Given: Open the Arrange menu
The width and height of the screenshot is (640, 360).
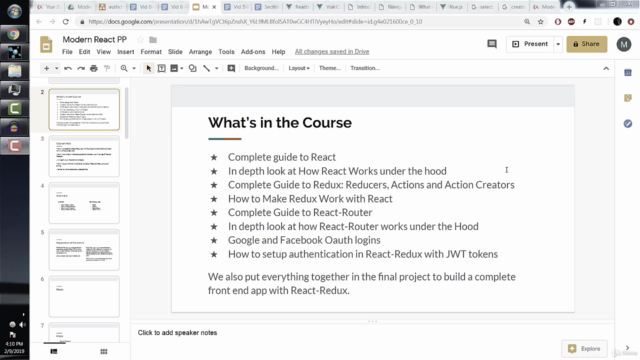Looking at the screenshot, I should pyautogui.click(x=200, y=52).
